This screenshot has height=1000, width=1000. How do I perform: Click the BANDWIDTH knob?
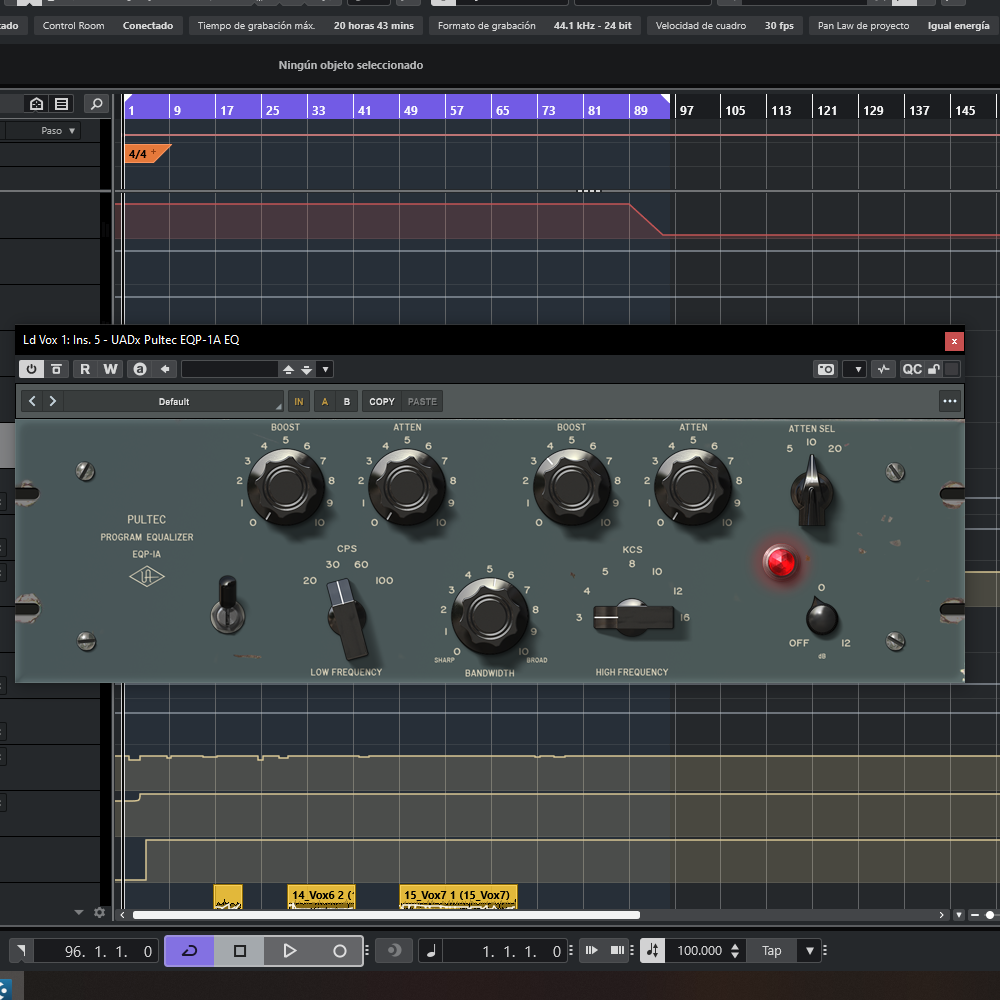490,616
